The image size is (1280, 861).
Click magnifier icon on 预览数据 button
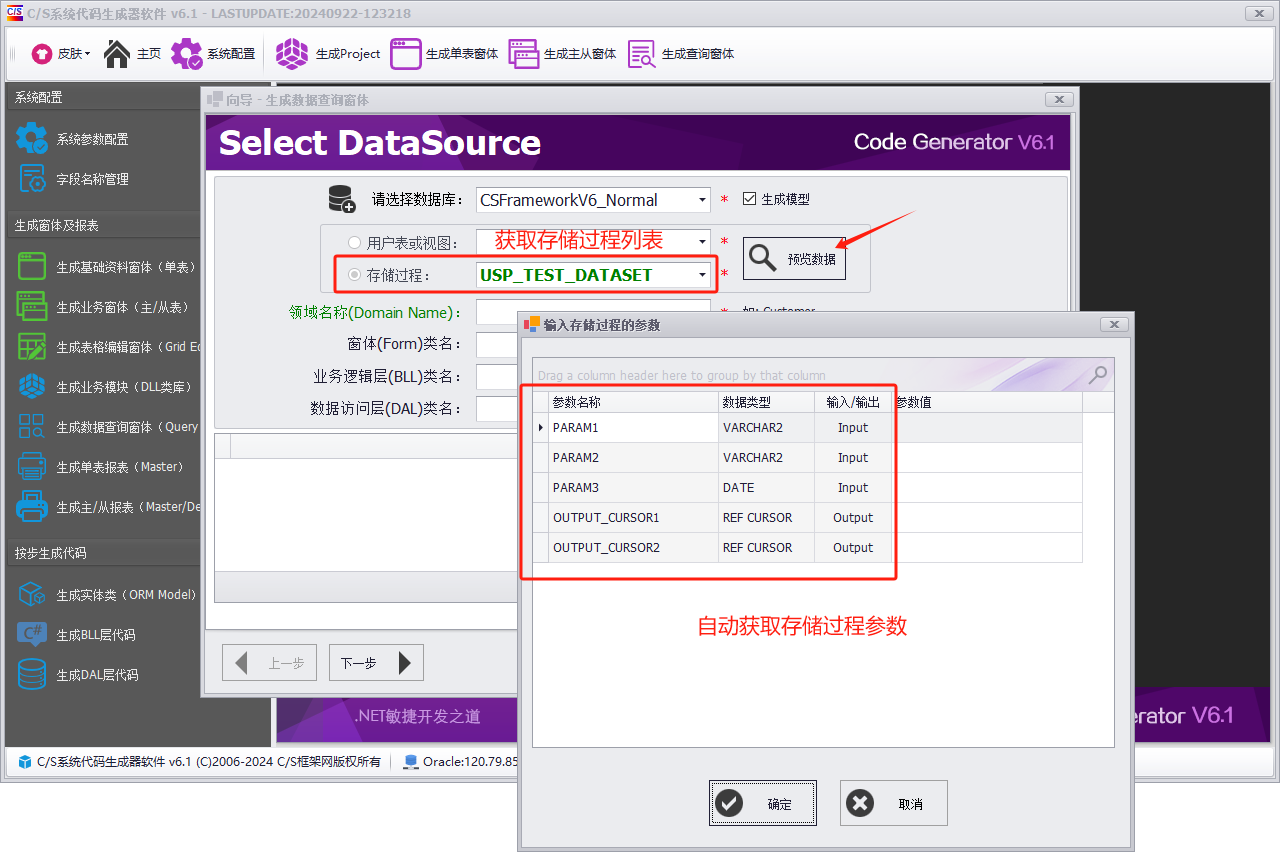[x=763, y=258]
